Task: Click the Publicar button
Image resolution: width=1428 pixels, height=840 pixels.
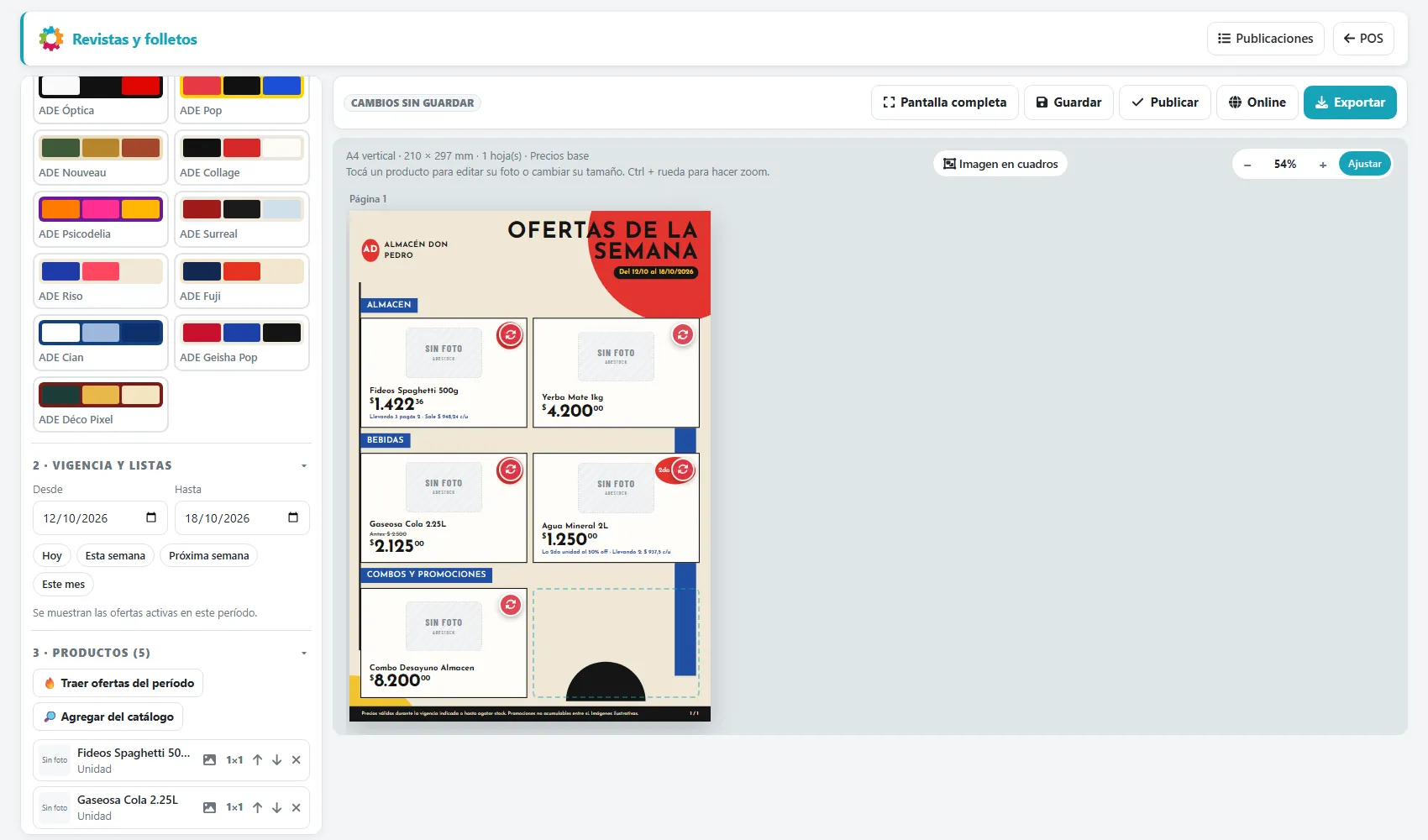Action: 1165,102
